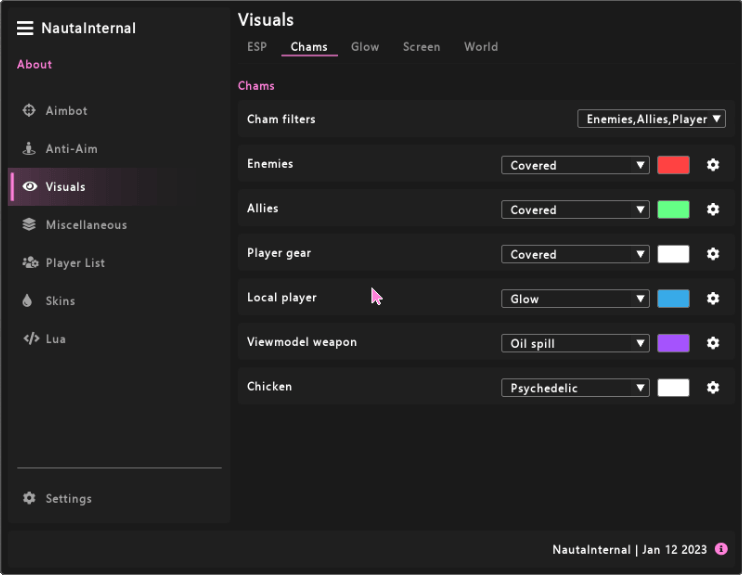This screenshot has width=742, height=575.
Task: Open the Viewmodel weapon Oil spill dropdown
Action: 575,343
